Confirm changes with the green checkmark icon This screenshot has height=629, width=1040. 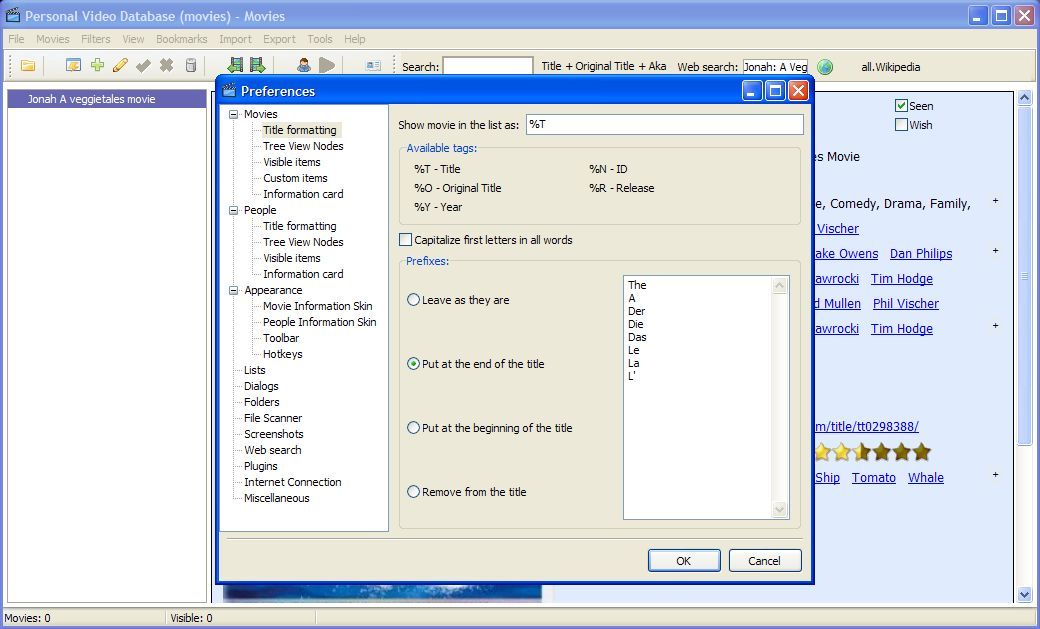(x=143, y=67)
